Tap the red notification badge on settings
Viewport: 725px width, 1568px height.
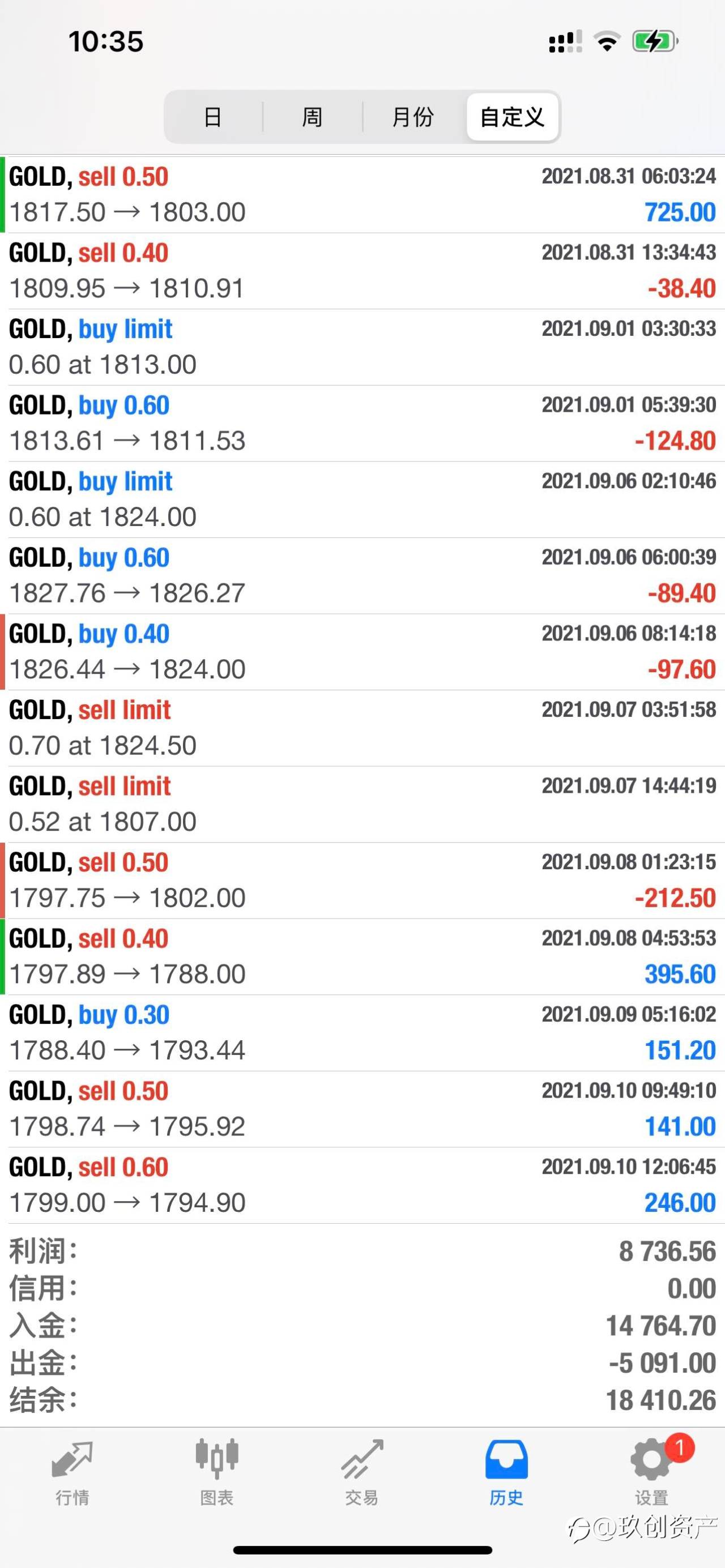click(679, 1447)
